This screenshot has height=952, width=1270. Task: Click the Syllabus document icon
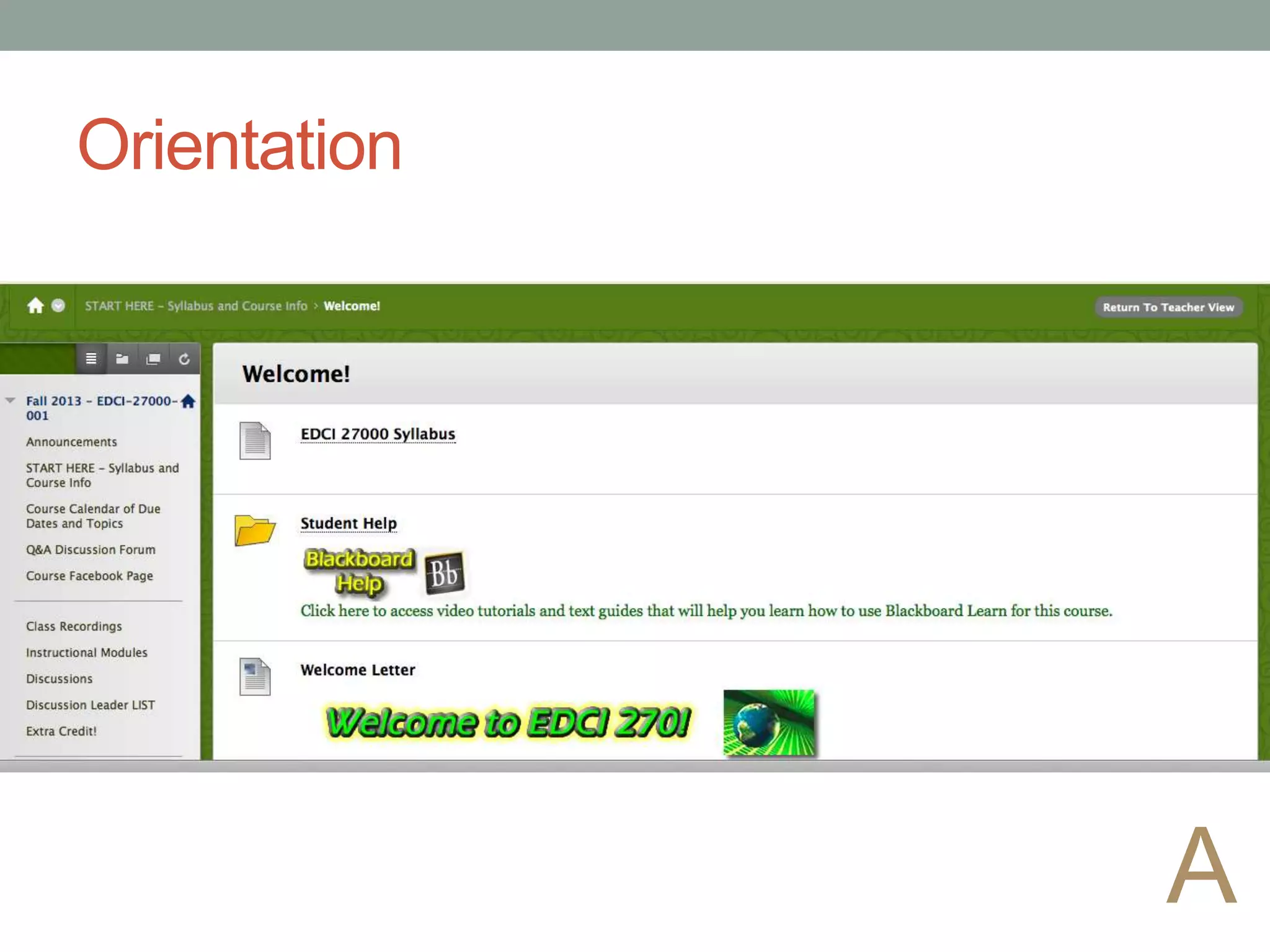tap(255, 440)
